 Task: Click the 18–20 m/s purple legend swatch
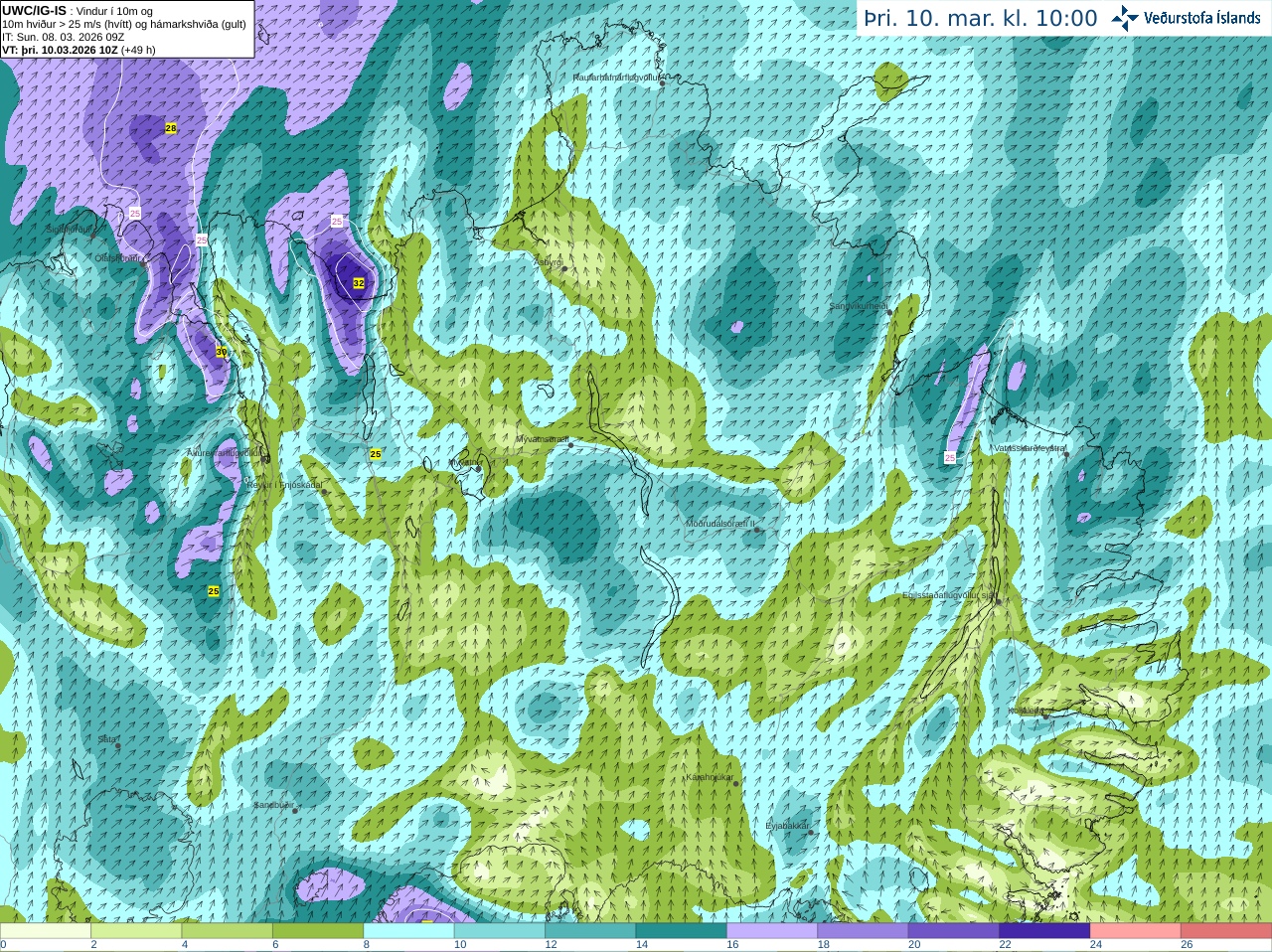point(863,931)
